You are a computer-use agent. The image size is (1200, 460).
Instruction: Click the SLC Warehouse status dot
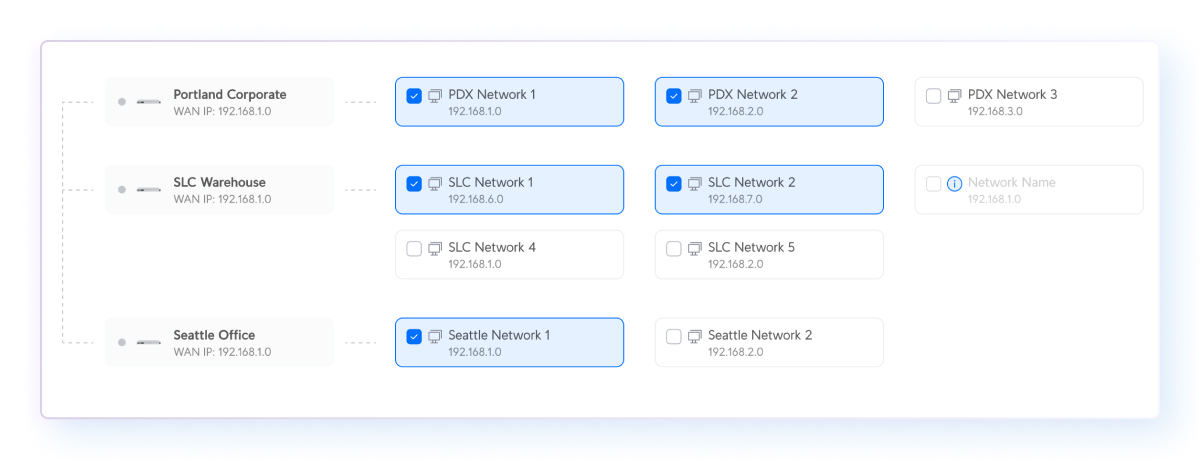[122, 190]
